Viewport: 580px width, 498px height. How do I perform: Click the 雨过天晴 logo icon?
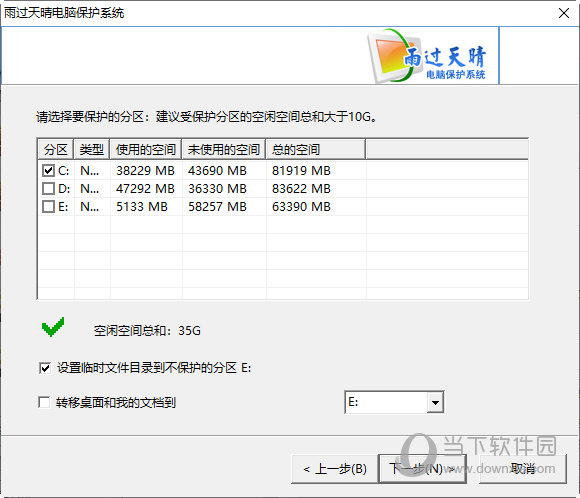pyautogui.click(x=427, y=56)
